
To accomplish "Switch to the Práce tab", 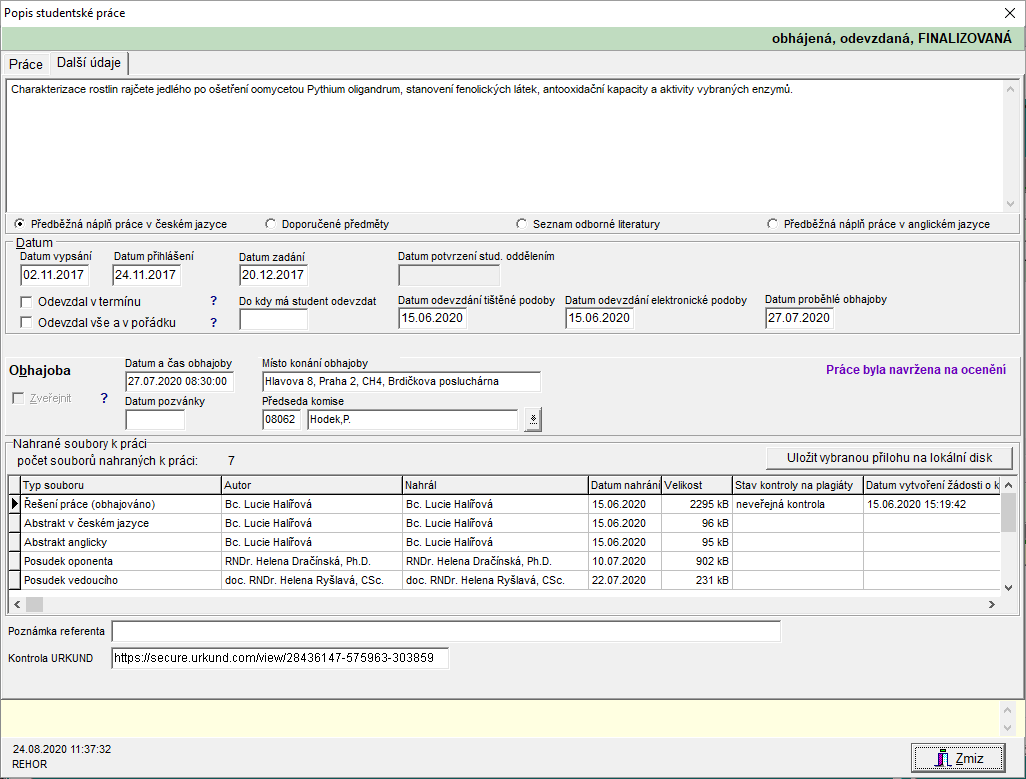I will tap(26, 64).
